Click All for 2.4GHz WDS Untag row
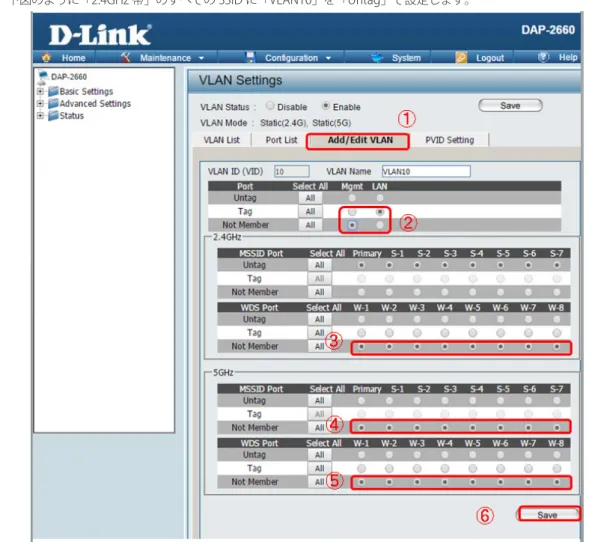The height and width of the screenshot is (542, 589). point(320,319)
